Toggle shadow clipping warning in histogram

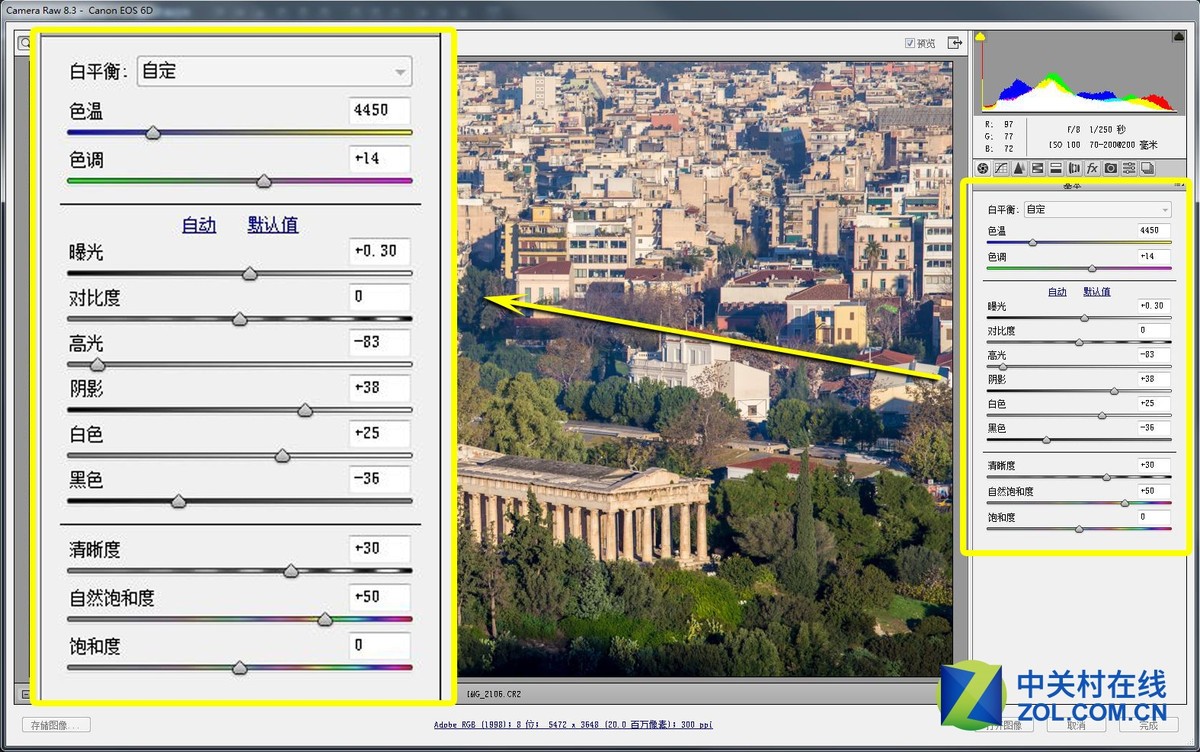pos(982,37)
